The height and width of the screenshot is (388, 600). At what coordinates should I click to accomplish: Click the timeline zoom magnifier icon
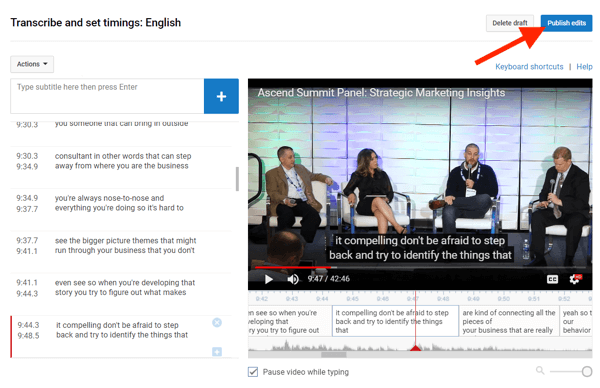tap(540, 370)
